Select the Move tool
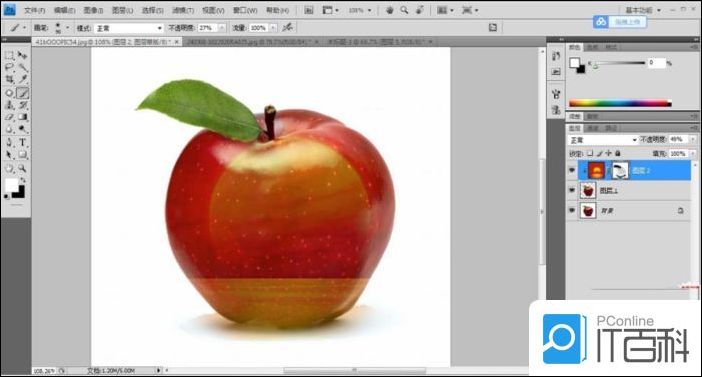The image size is (702, 377). point(22,55)
